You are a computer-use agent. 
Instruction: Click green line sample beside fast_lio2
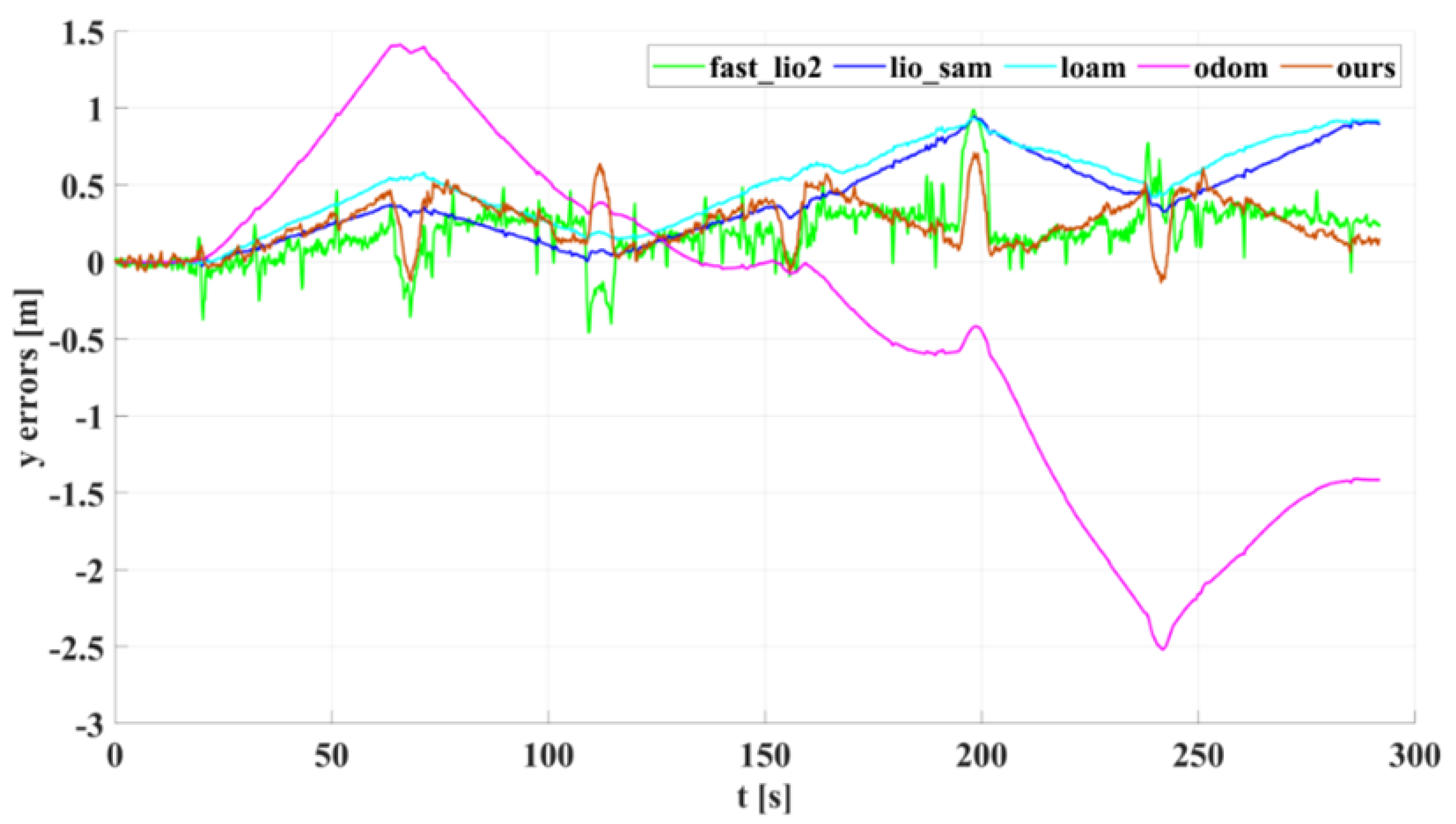[679, 67]
